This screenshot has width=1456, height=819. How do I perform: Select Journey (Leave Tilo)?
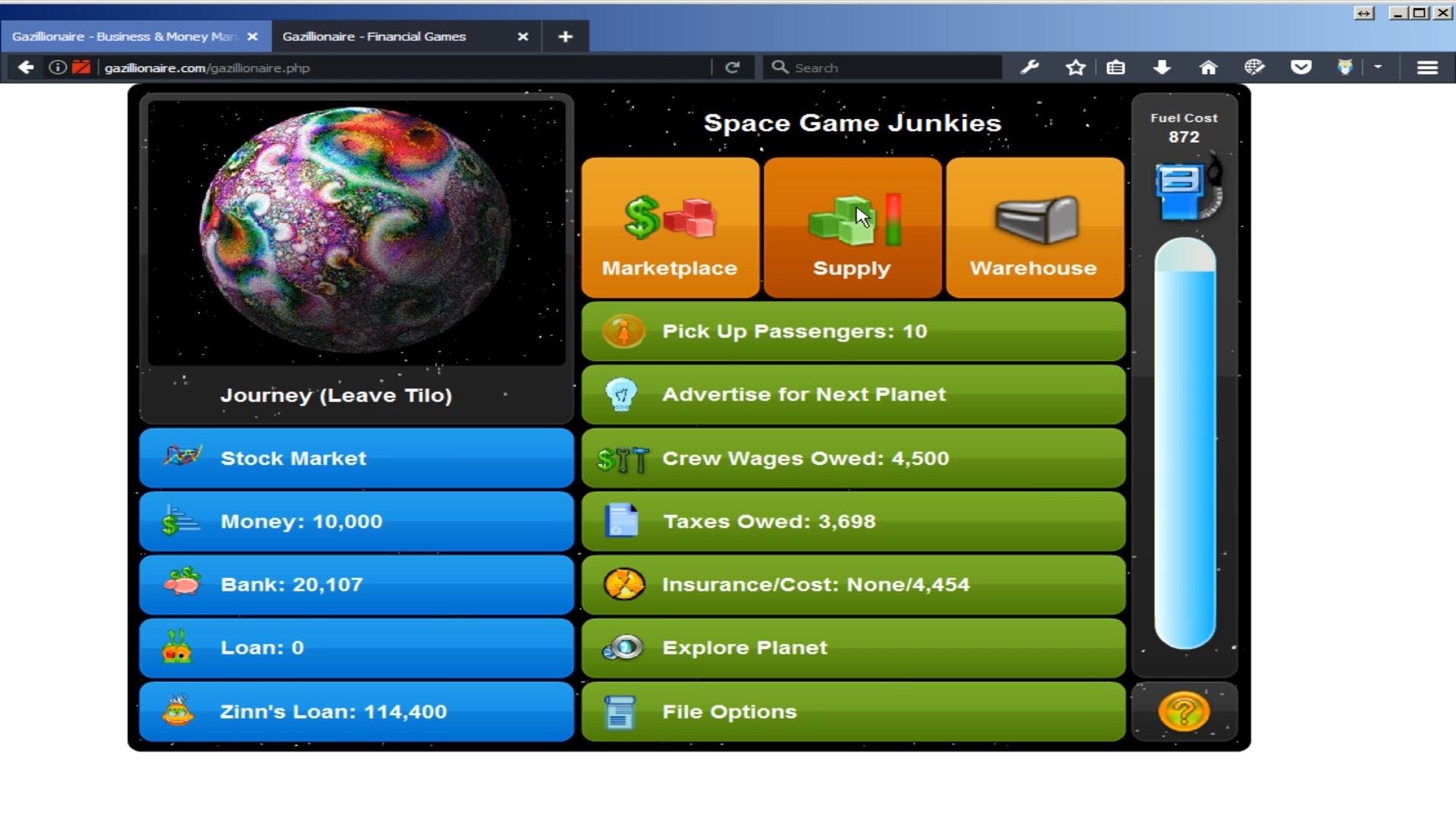pyautogui.click(x=336, y=395)
